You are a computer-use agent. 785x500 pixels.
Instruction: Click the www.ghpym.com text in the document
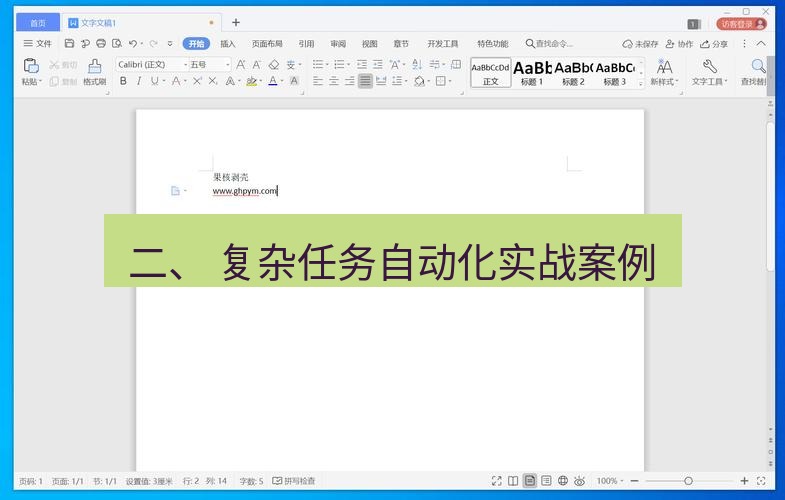coord(244,191)
